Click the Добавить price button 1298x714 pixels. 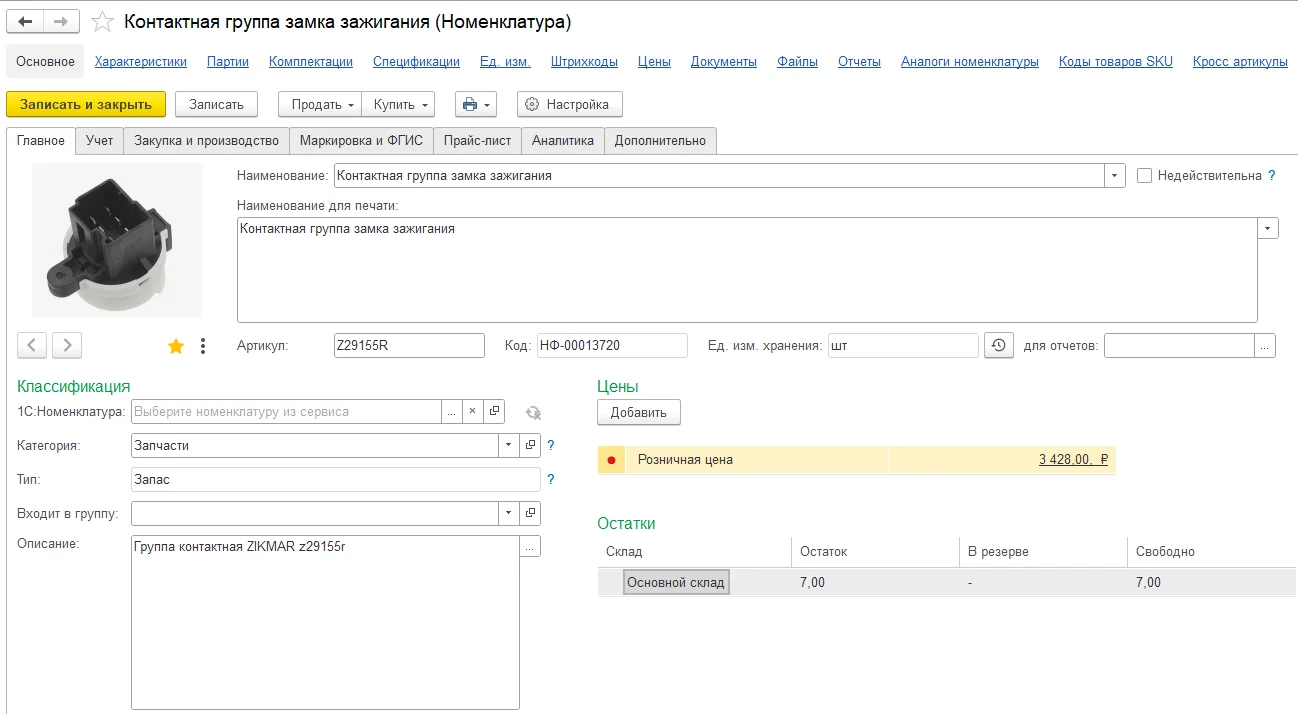tap(639, 412)
